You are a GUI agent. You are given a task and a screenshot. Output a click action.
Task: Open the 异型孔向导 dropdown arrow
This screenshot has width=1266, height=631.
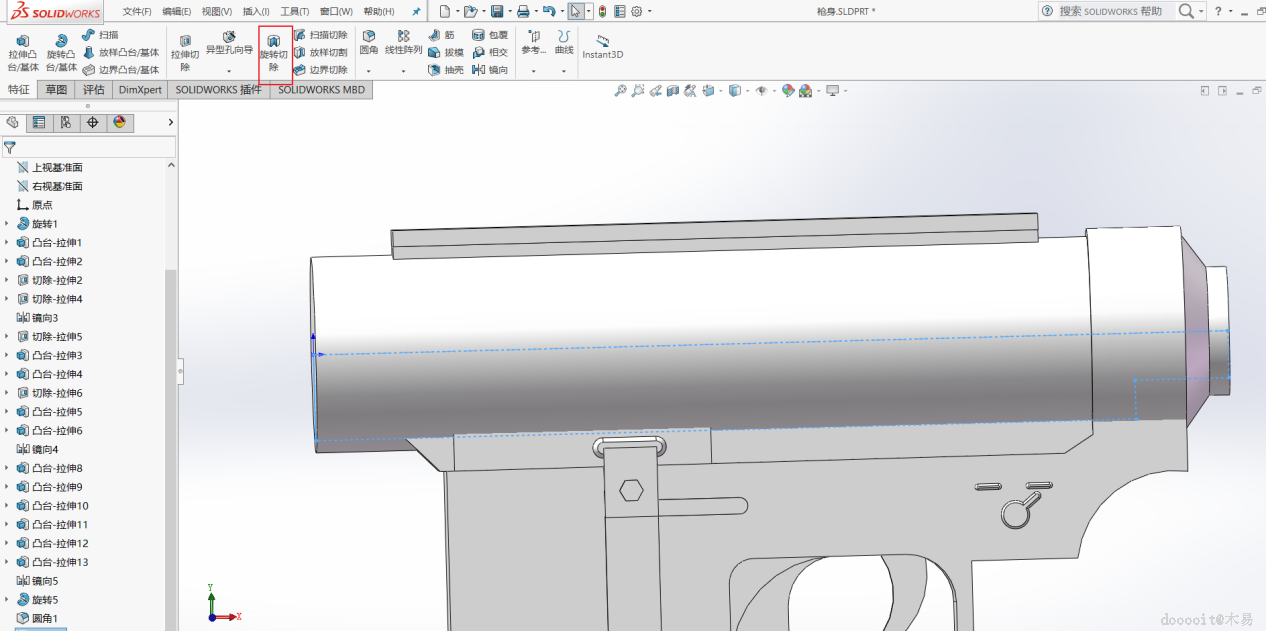tap(229, 71)
